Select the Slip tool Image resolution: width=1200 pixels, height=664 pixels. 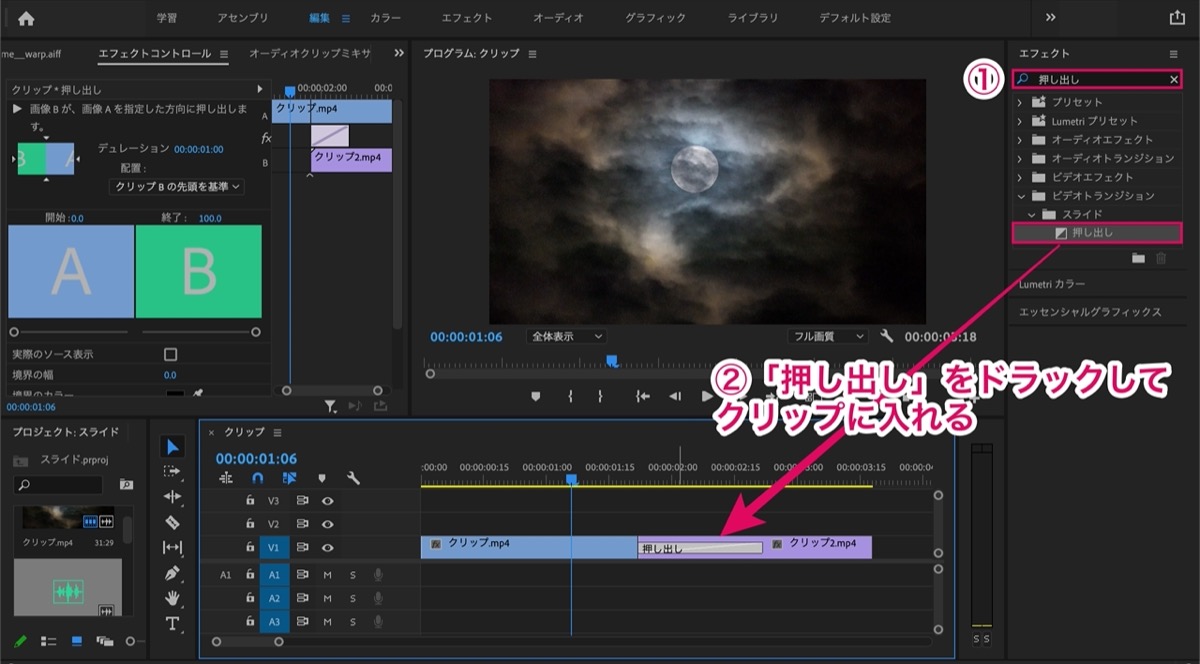click(x=173, y=547)
